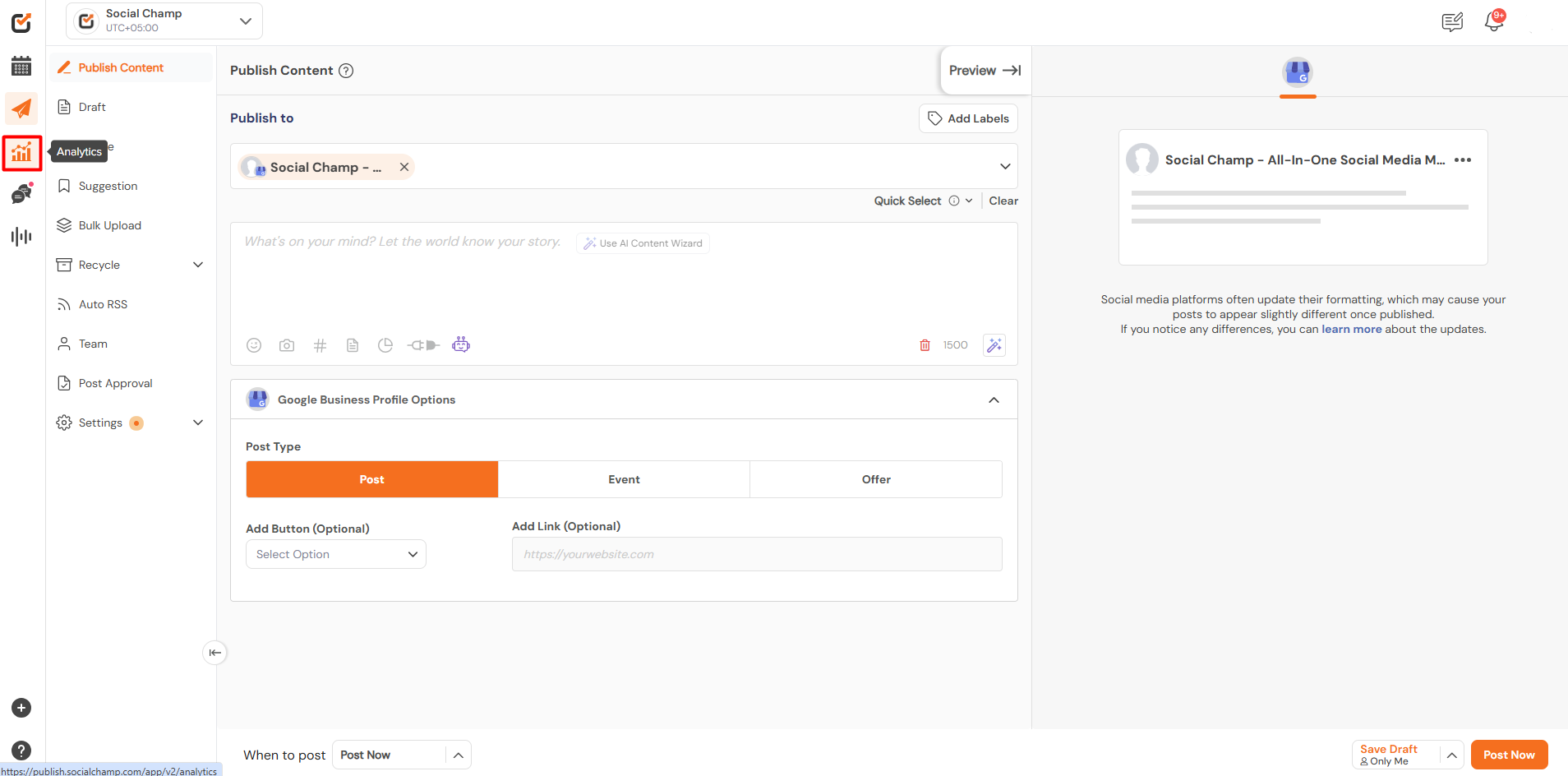This screenshot has height=776, width=1568.
Task: Click Publish Content help question icon
Action: click(347, 71)
